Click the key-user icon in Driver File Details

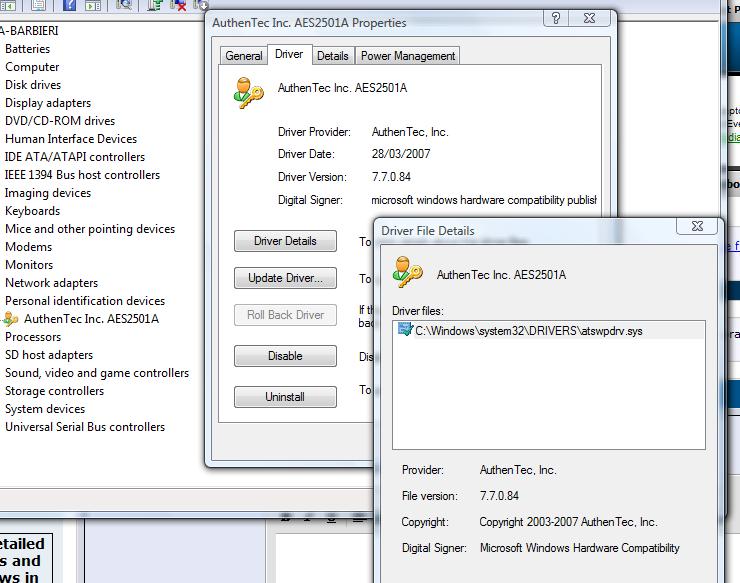[407, 271]
